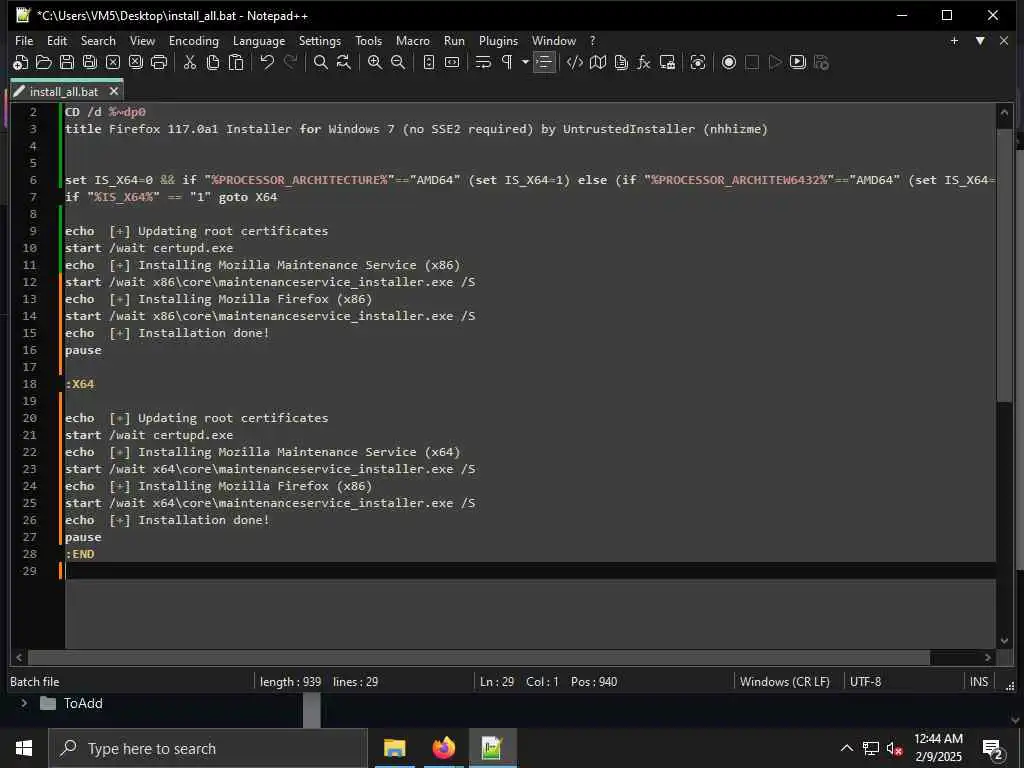Image resolution: width=1024 pixels, height=768 pixels.
Task: Click the macro Playback triangle icon
Action: [775, 62]
